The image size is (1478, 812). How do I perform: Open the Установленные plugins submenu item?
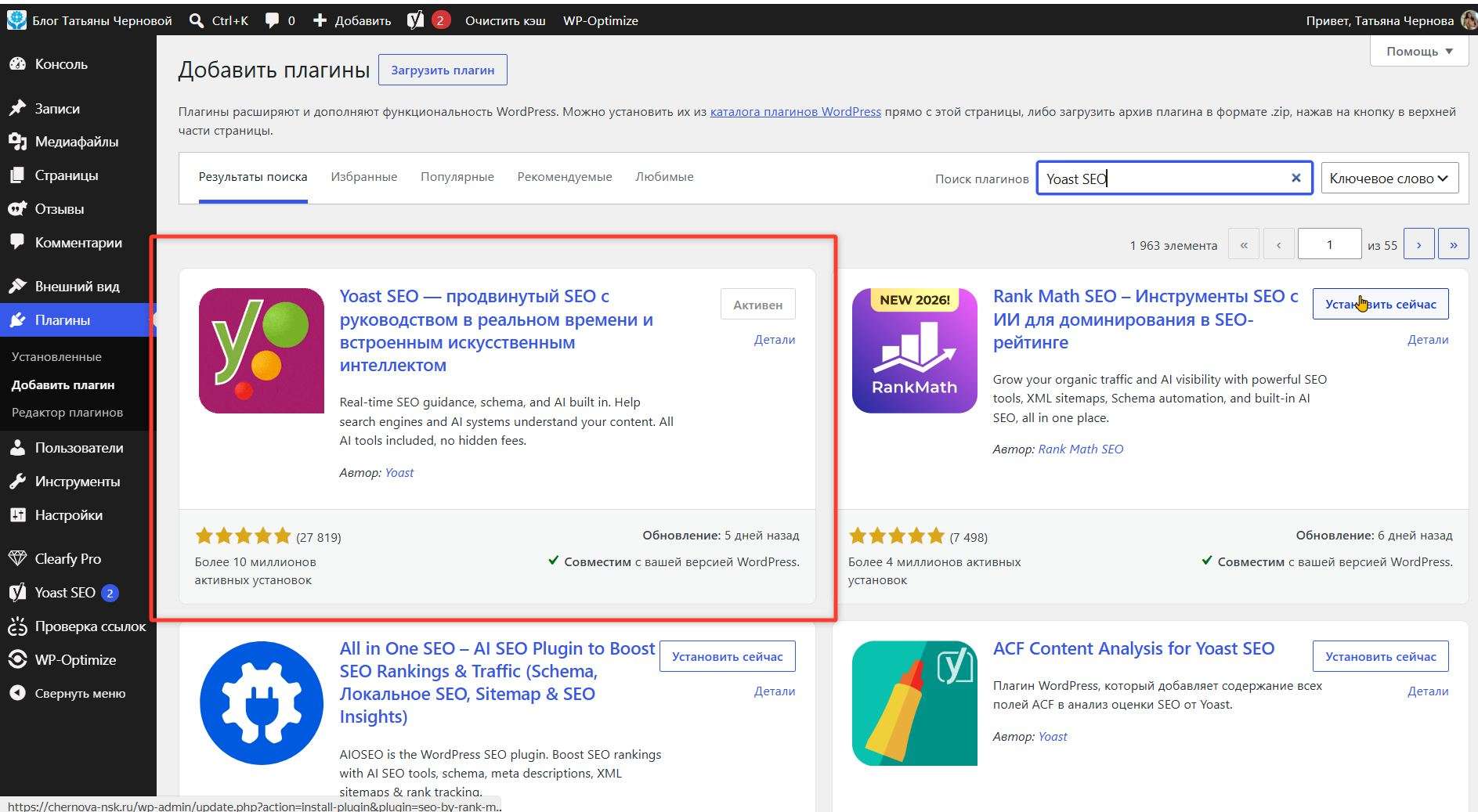click(56, 356)
